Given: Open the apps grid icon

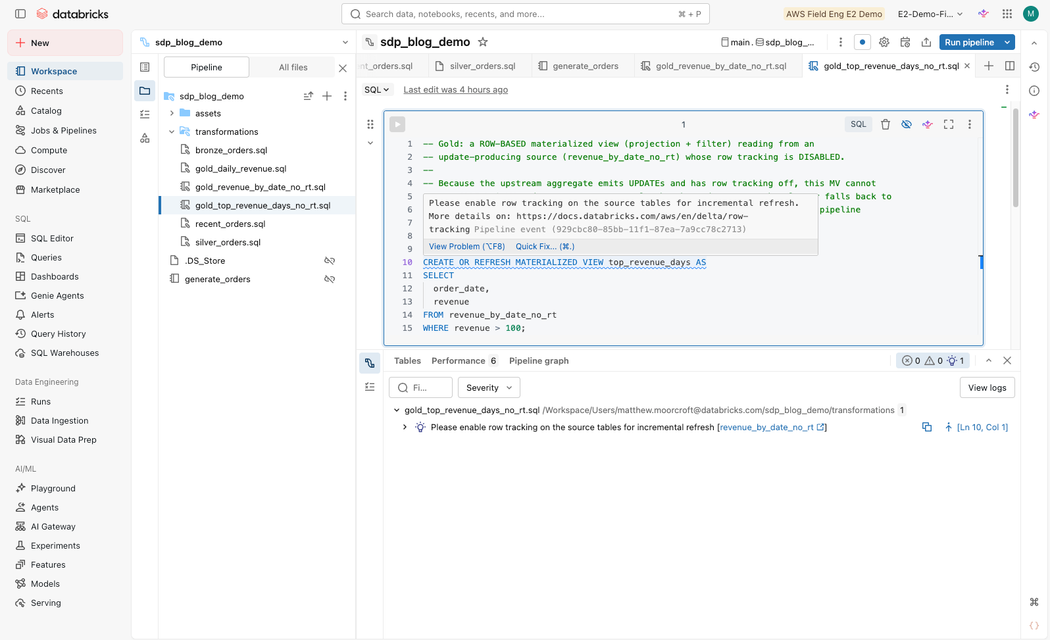Looking at the screenshot, I should coord(1006,13).
